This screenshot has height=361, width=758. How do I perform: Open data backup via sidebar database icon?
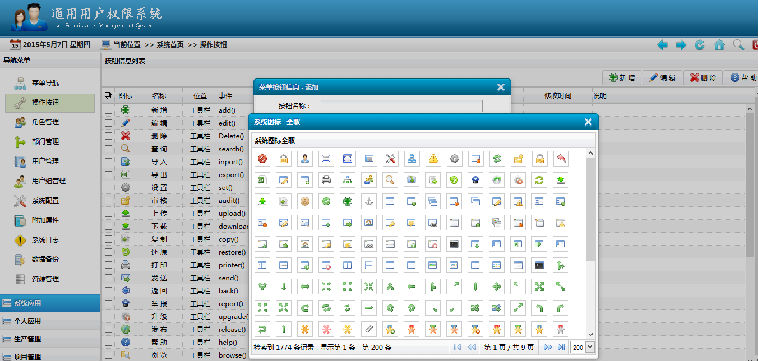[x=20, y=259]
